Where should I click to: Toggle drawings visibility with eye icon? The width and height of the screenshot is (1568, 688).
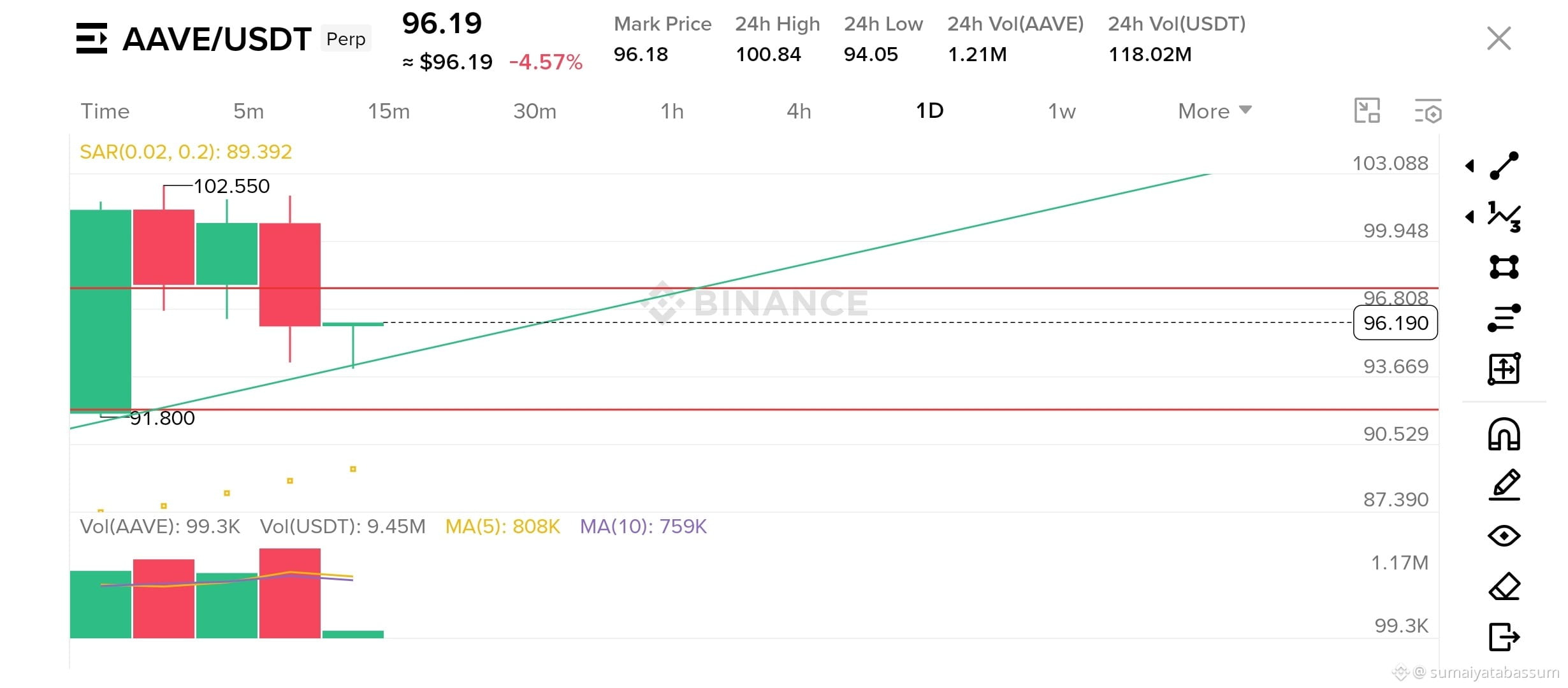(1504, 536)
